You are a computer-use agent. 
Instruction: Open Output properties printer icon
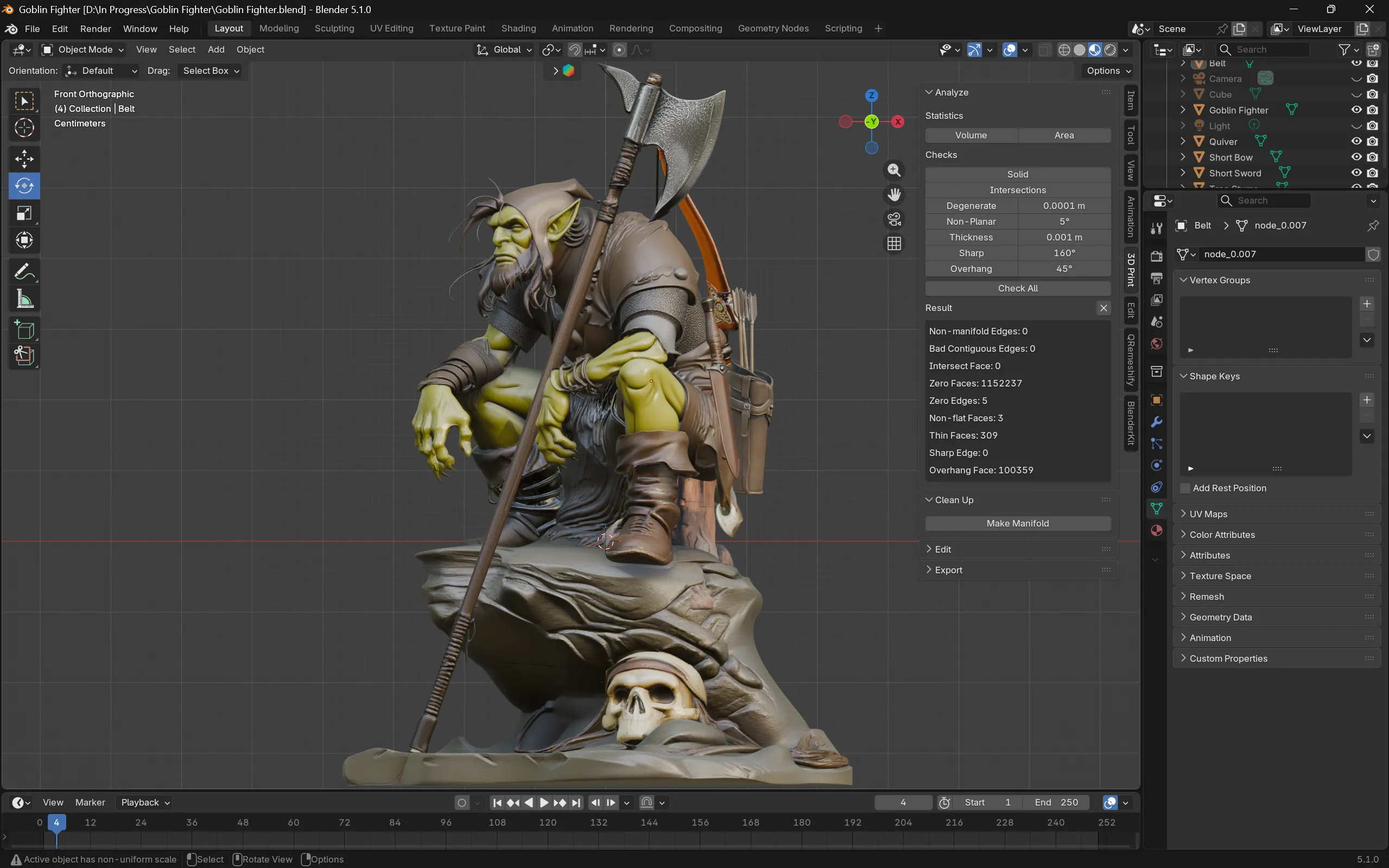click(x=1157, y=278)
